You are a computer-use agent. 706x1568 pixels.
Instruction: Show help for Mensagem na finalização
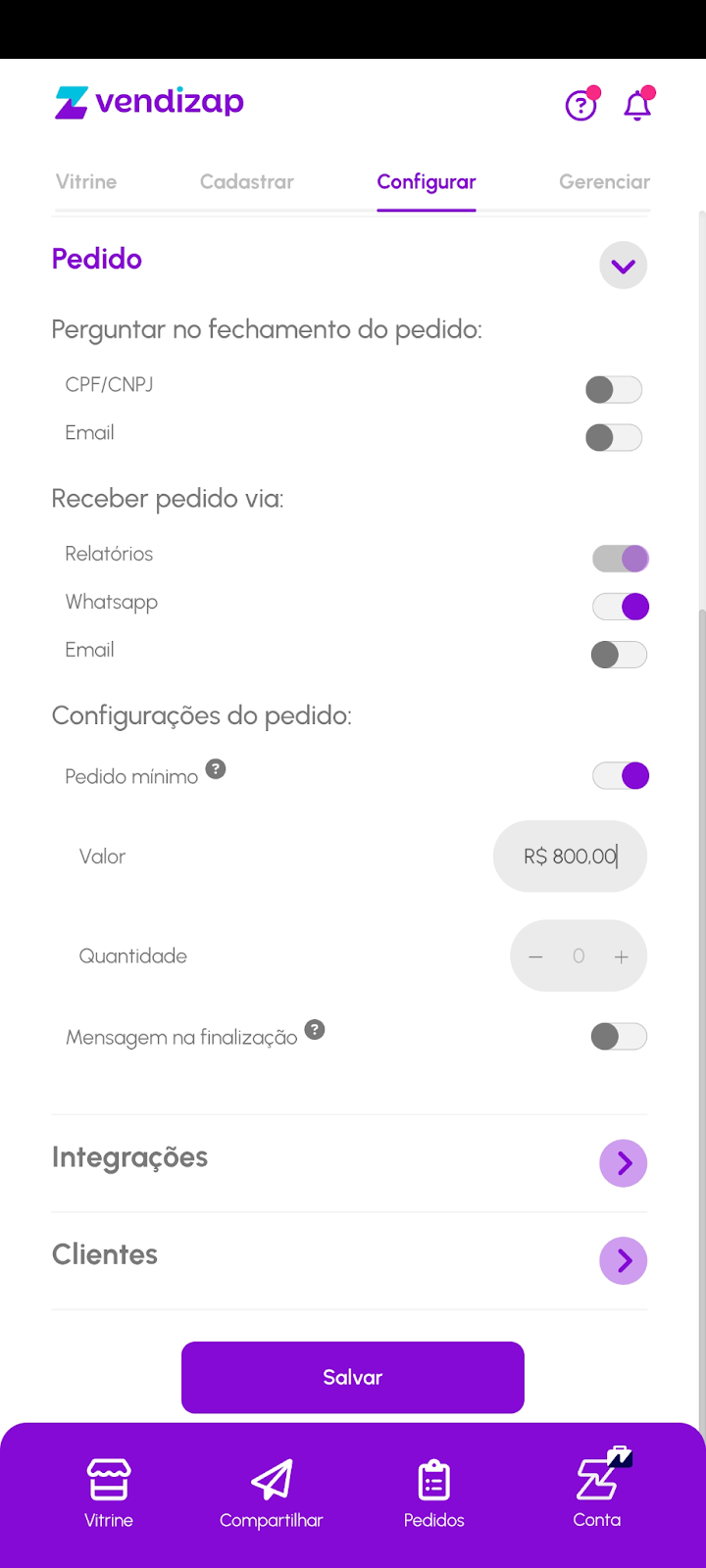point(314,1030)
